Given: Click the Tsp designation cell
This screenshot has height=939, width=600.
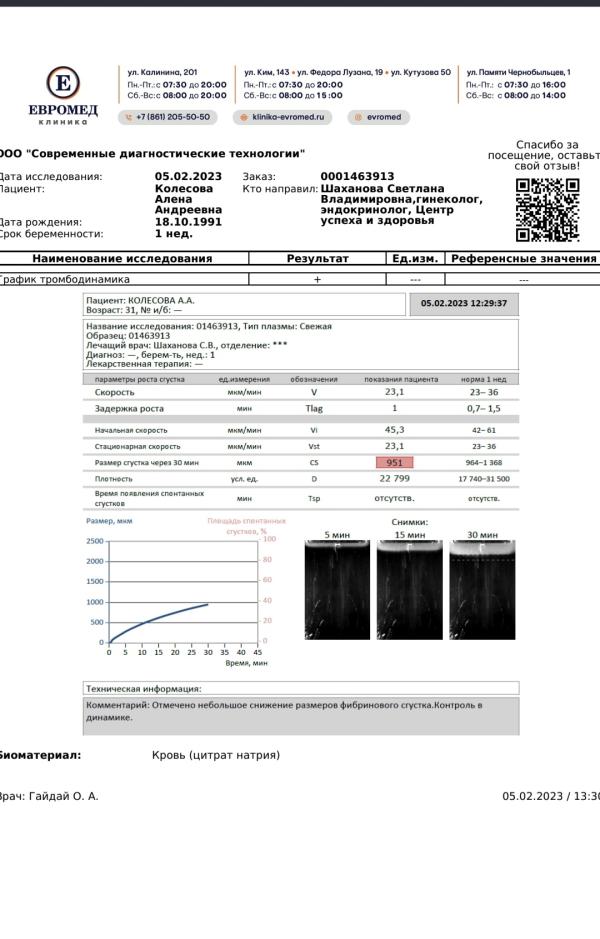Looking at the screenshot, I should (314, 498).
